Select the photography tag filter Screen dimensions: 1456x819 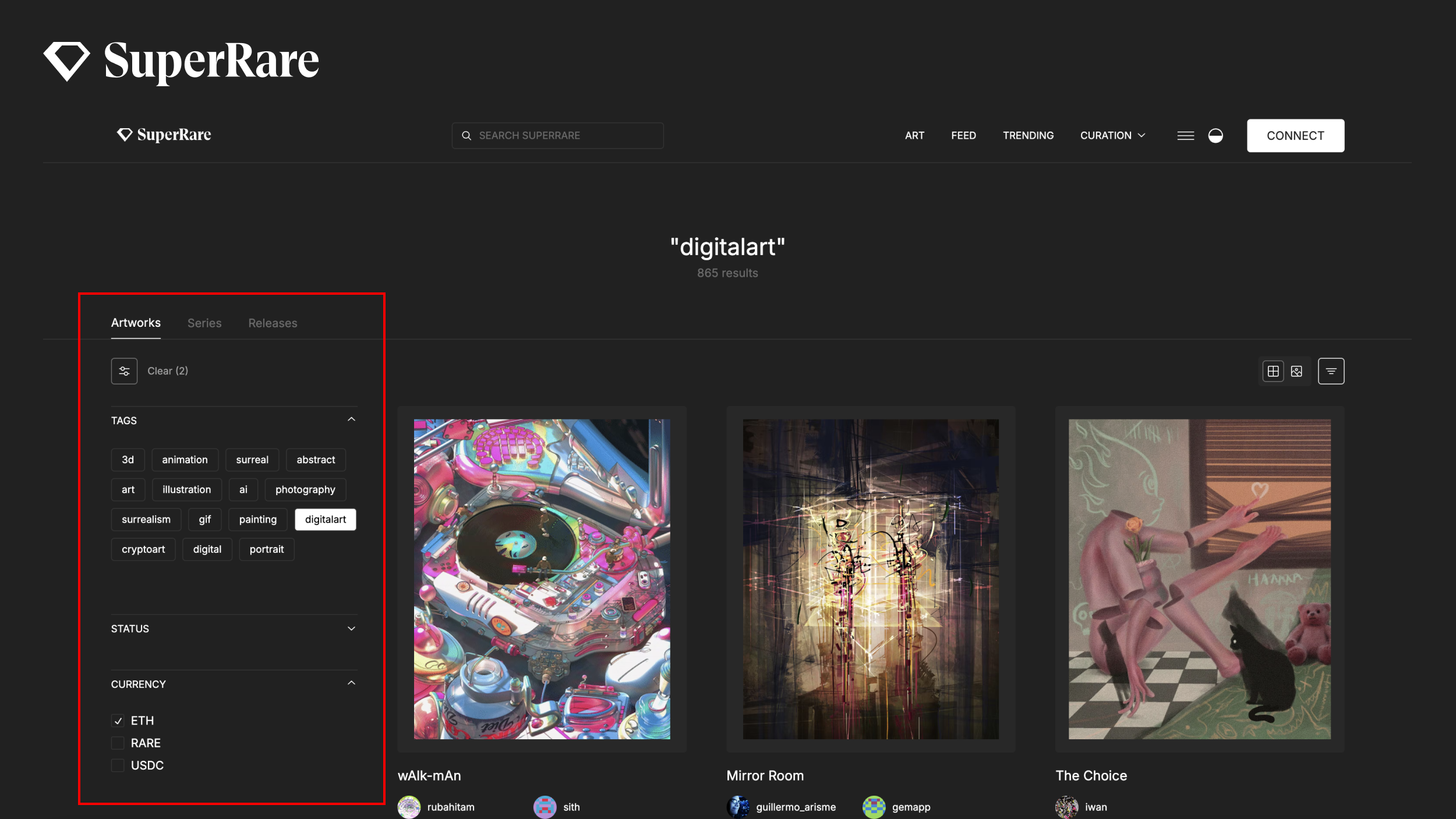[305, 490]
